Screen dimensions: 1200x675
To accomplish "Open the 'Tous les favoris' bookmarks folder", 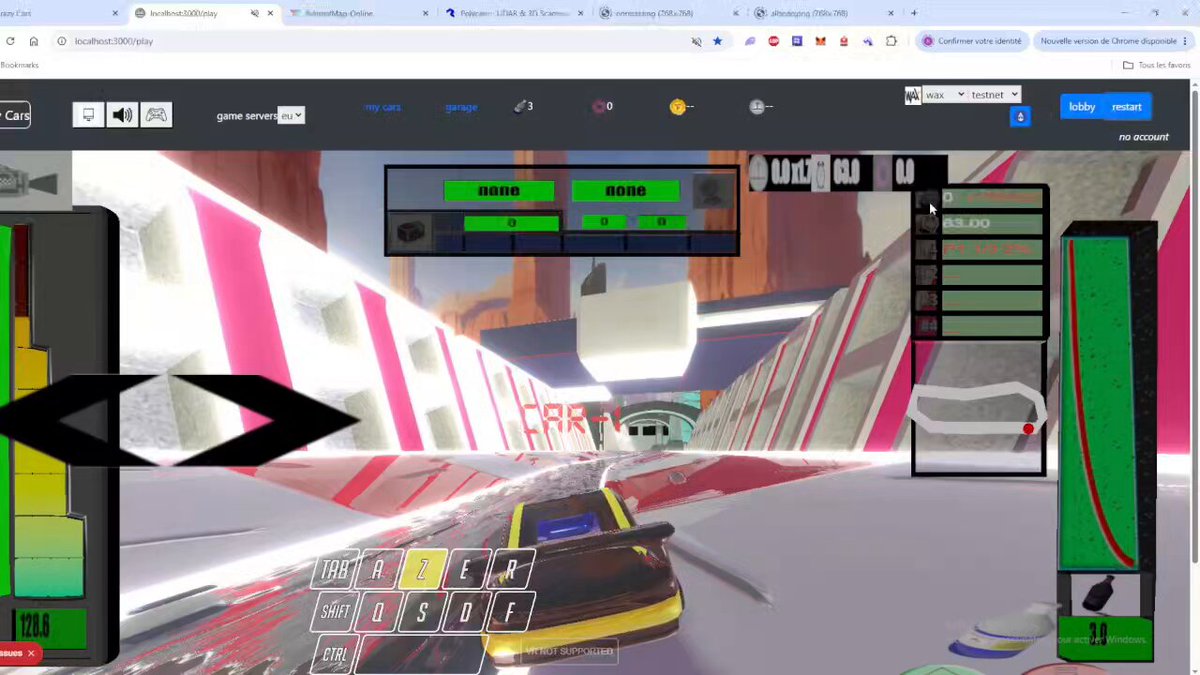I will pos(1156,65).
